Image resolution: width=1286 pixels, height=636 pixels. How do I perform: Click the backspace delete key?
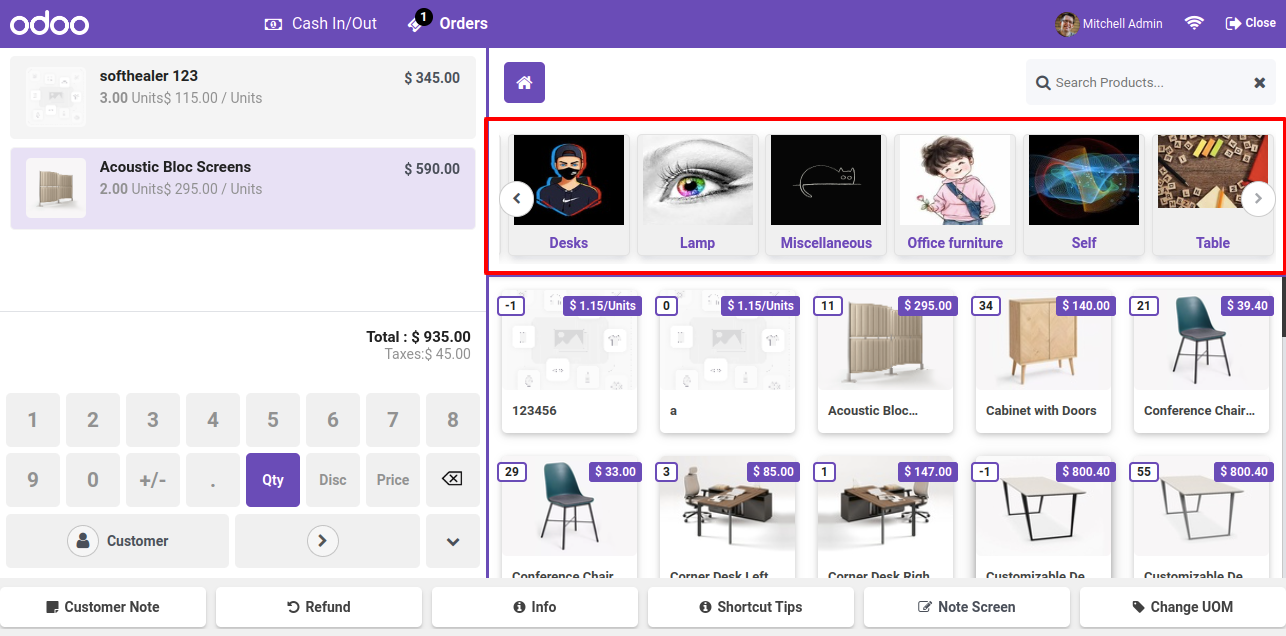[453, 480]
